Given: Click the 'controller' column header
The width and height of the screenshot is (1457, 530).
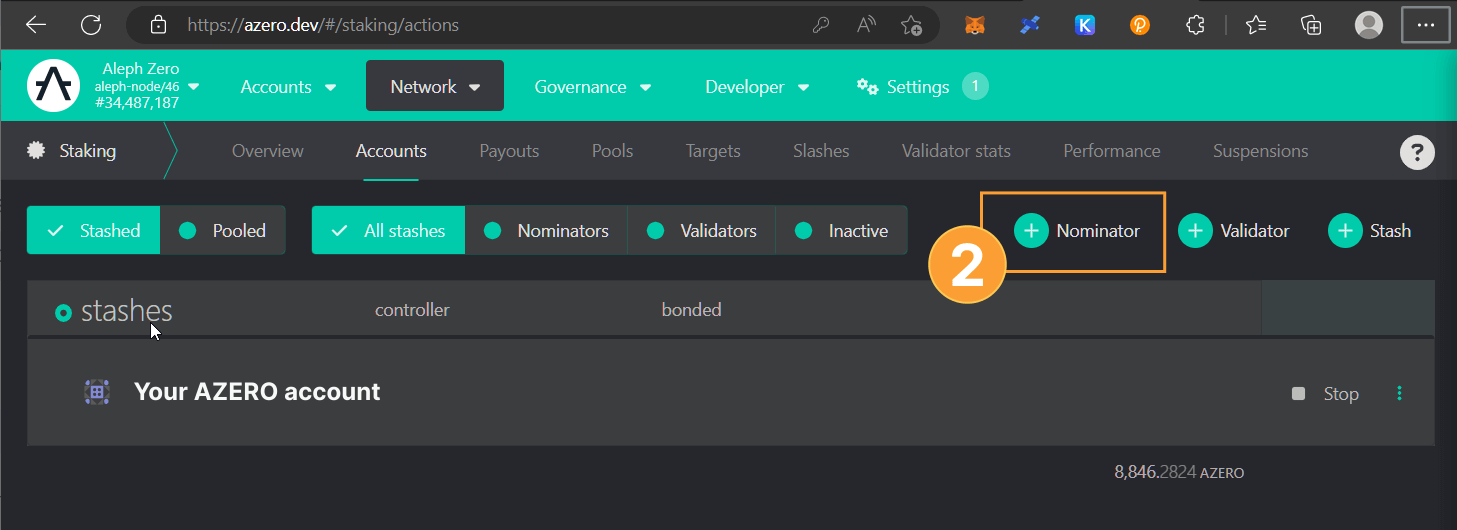Looking at the screenshot, I should click(412, 310).
